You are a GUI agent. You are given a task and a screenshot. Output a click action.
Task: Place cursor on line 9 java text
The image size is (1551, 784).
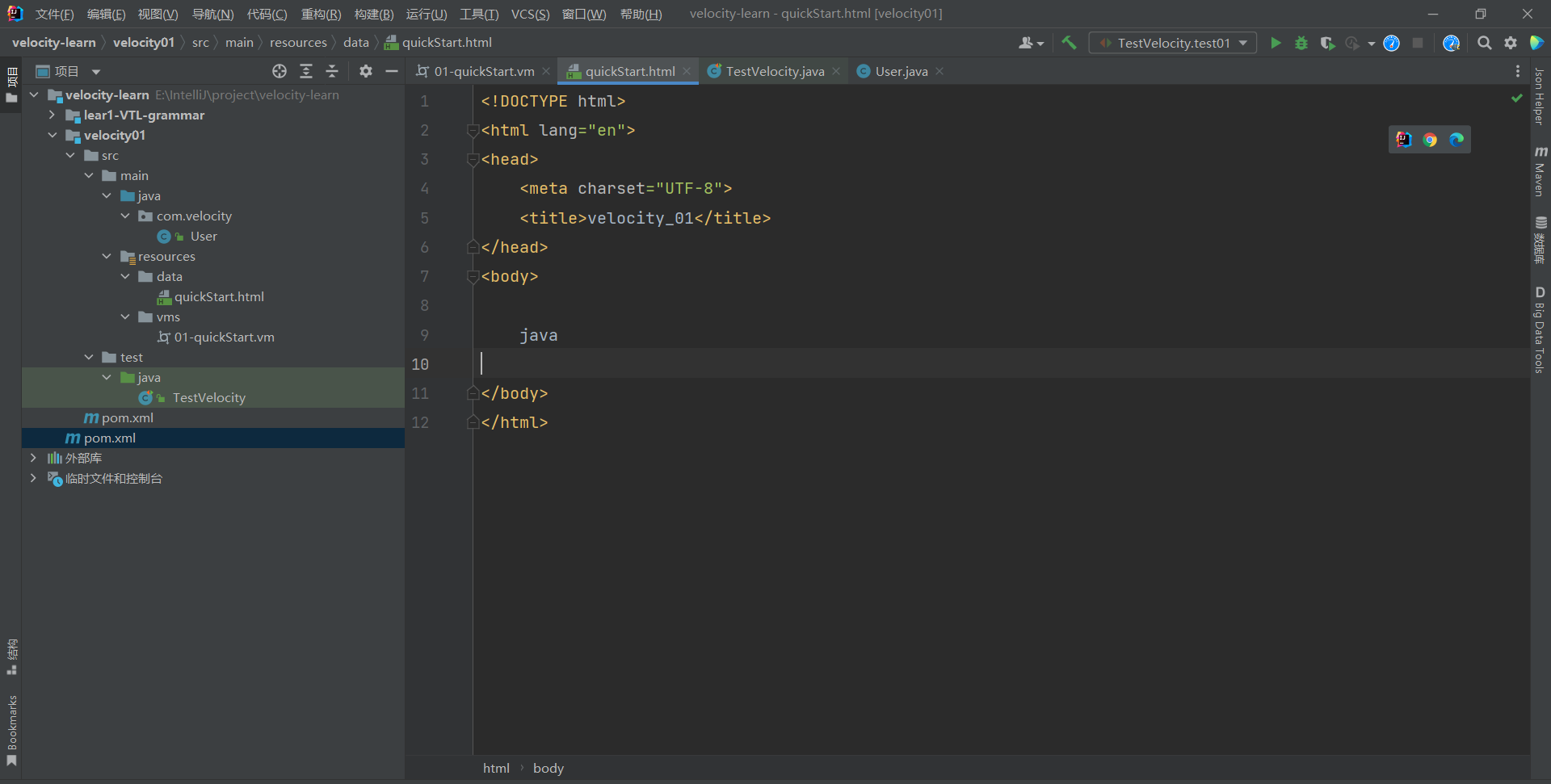539,335
